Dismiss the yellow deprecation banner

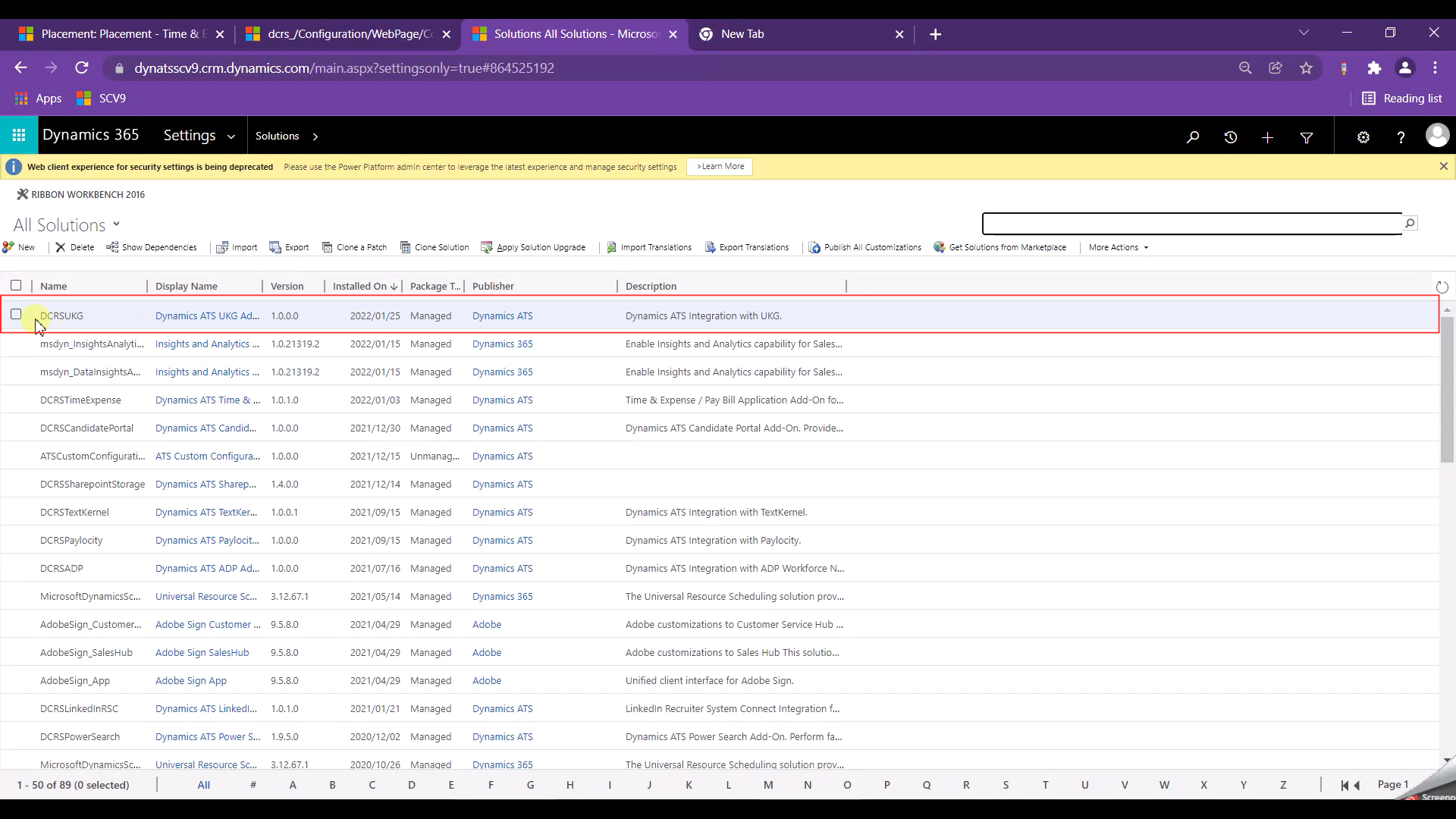1443,166
